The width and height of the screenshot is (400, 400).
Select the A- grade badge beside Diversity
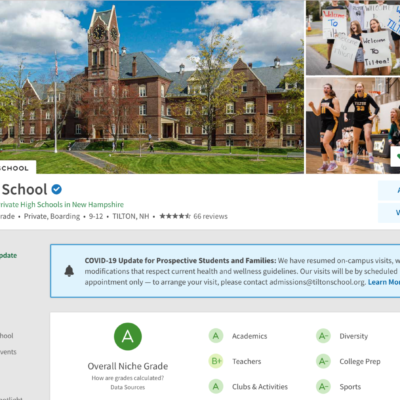click(323, 336)
